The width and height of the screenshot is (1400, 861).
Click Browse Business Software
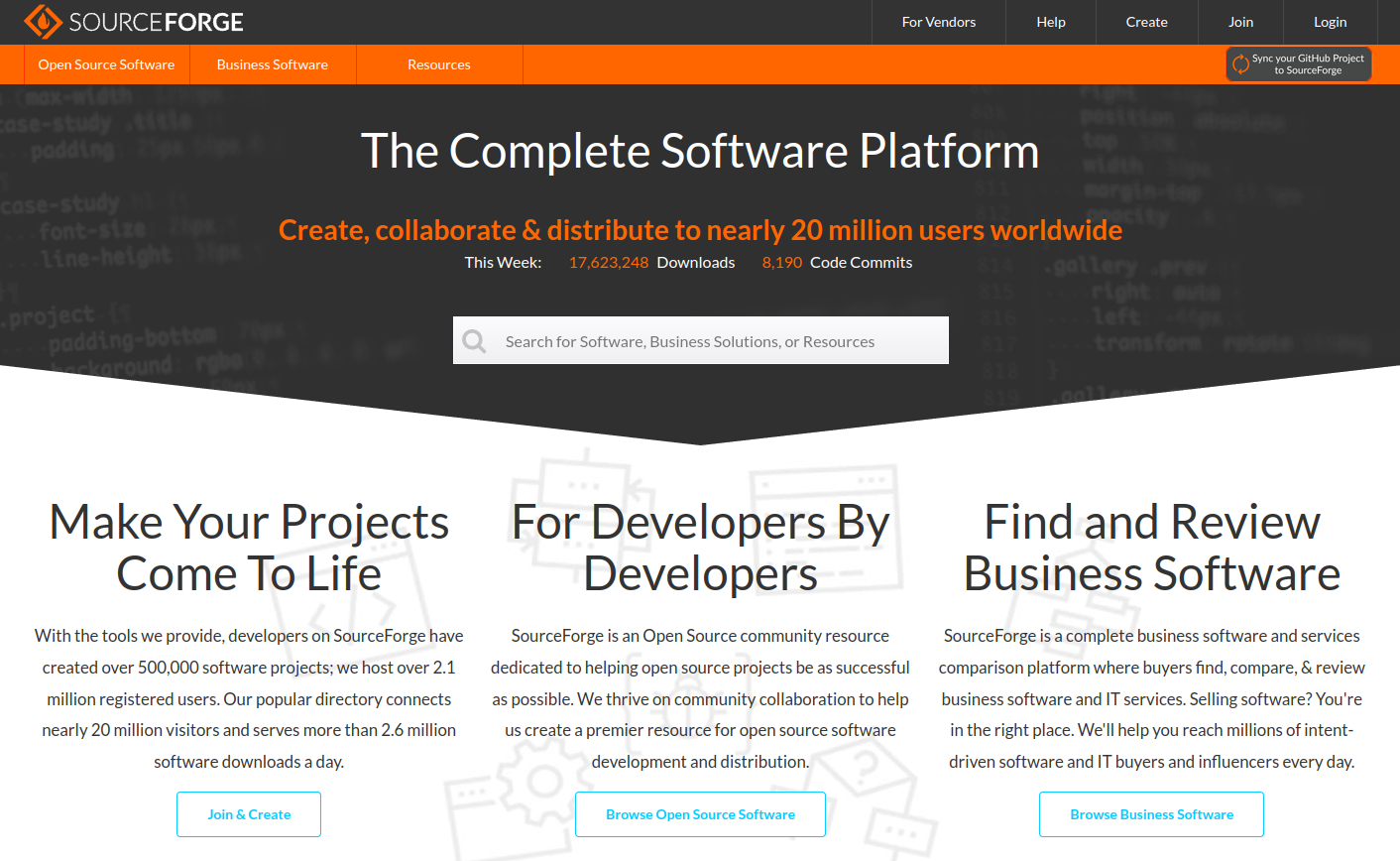pyautogui.click(x=1151, y=813)
